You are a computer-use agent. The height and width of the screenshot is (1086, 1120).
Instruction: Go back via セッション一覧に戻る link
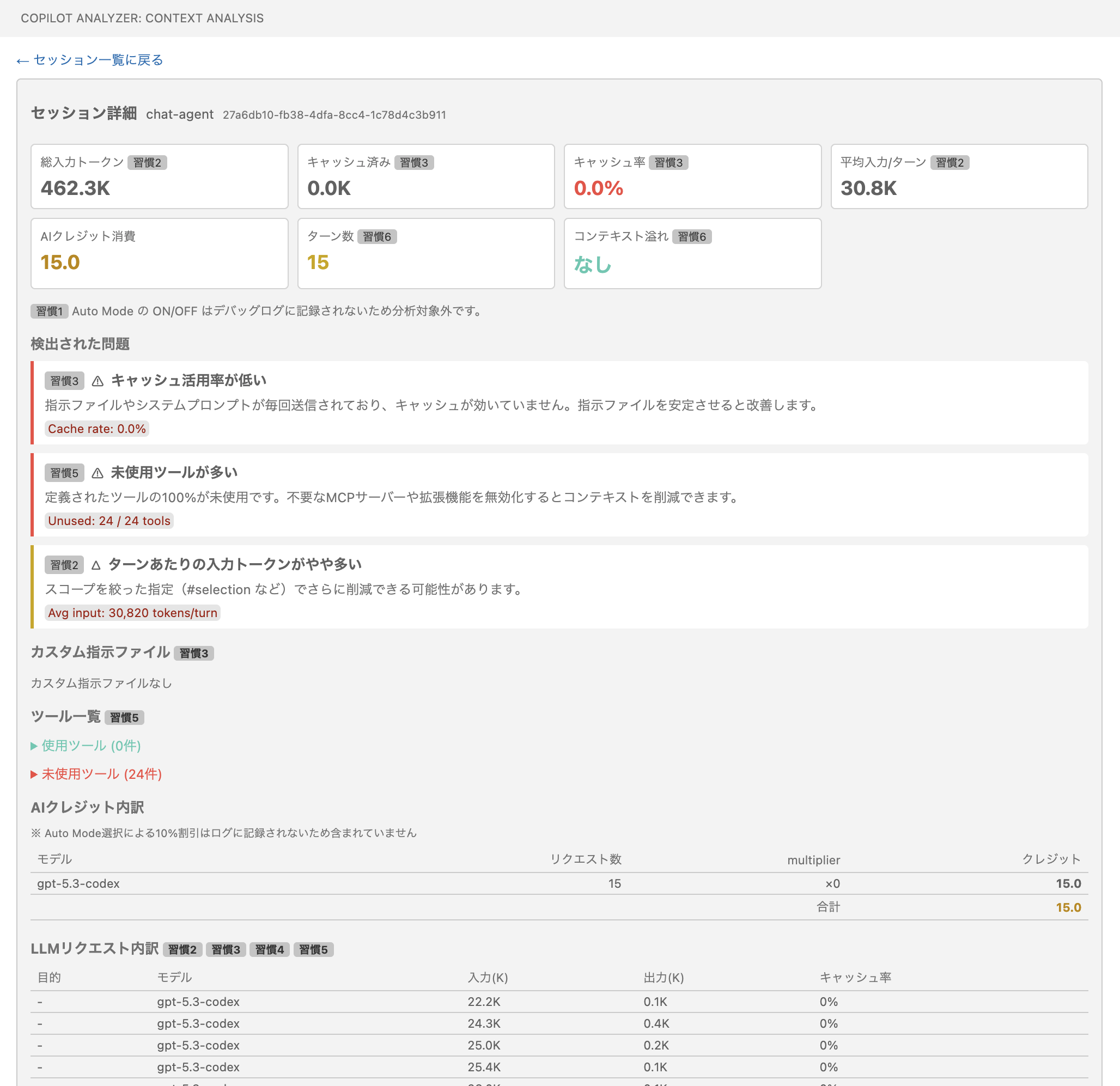[x=90, y=60]
